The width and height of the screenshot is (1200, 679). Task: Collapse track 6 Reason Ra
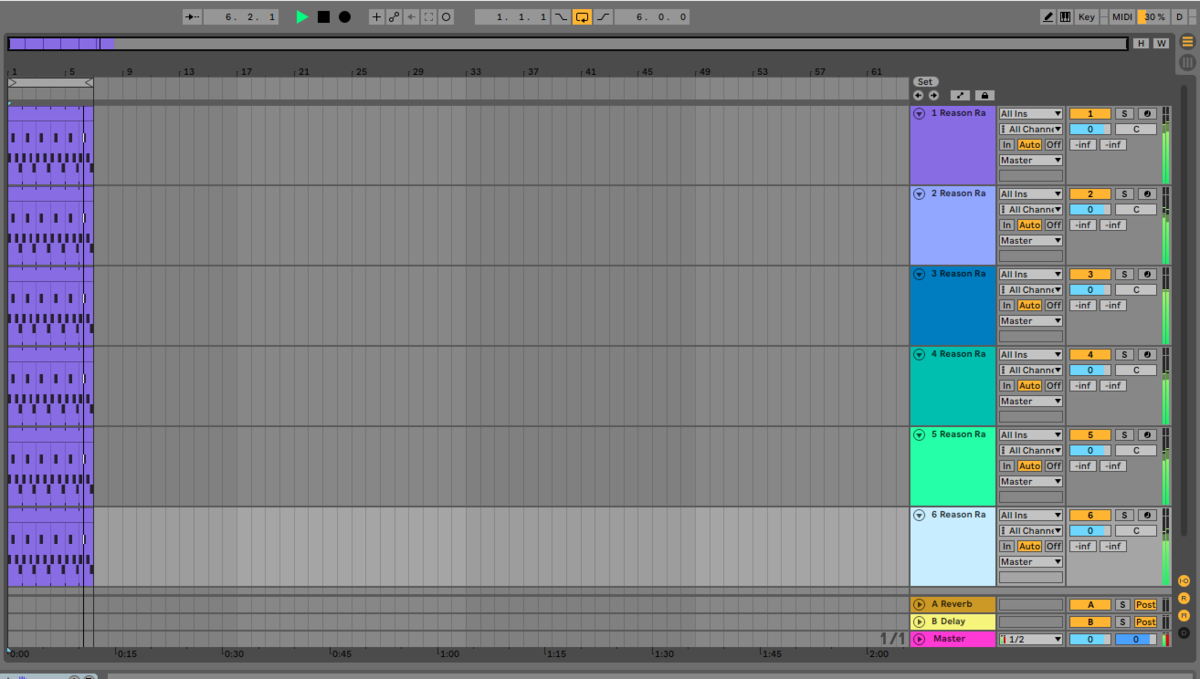pos(919,515)
